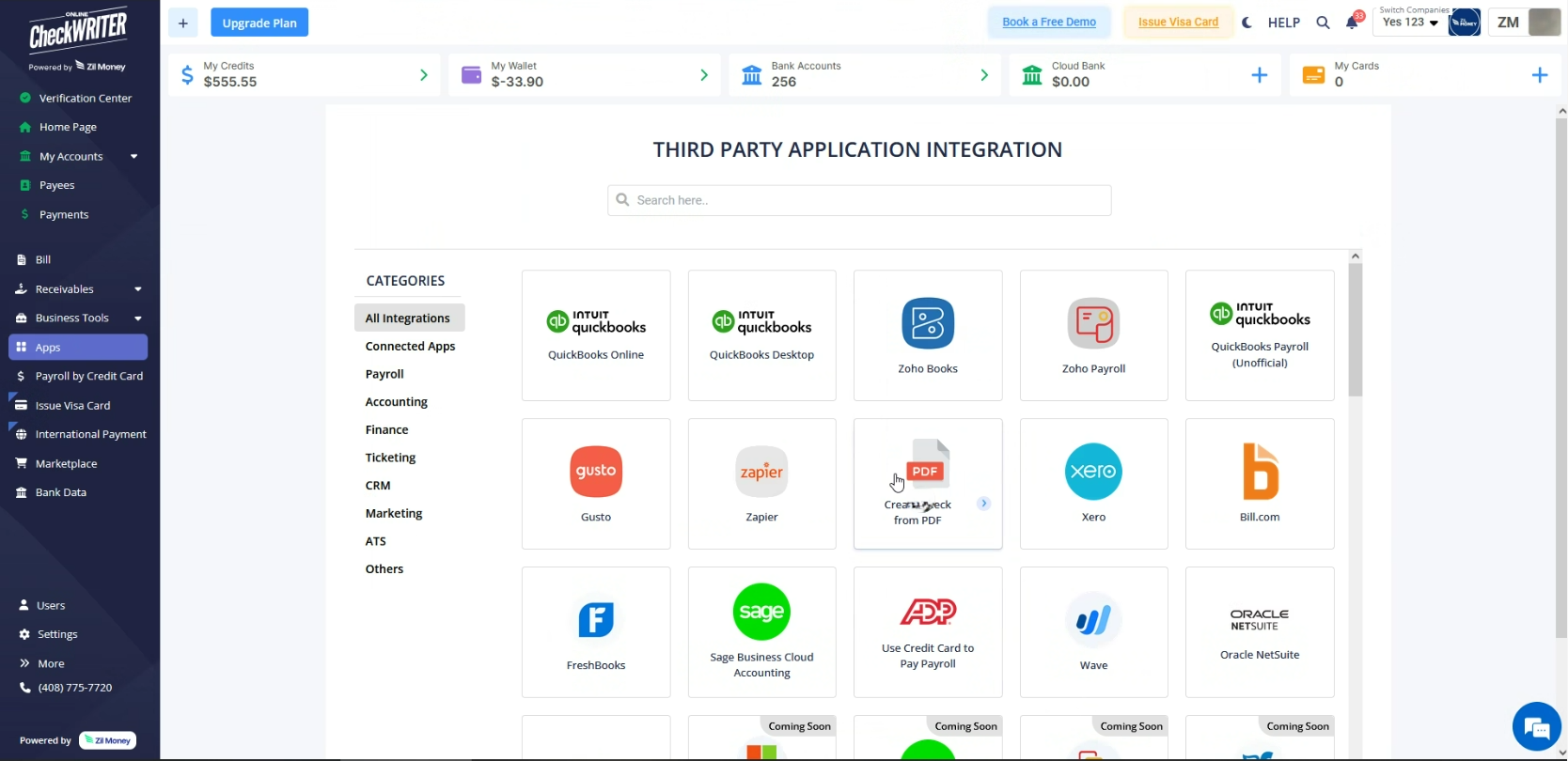Filter by Finance category

(x=386, y=430)
